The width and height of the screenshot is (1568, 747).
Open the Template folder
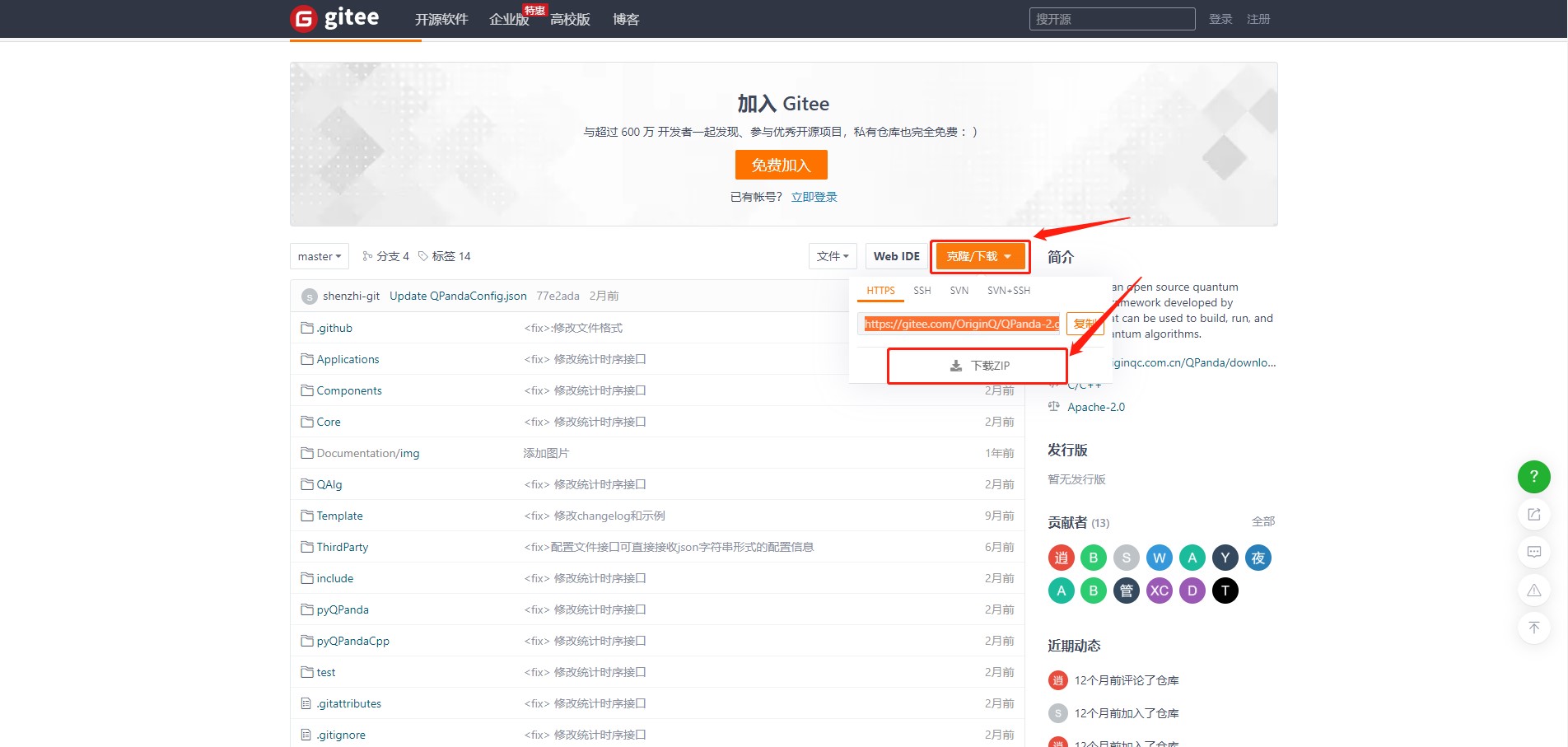click(x=339, y=516)
